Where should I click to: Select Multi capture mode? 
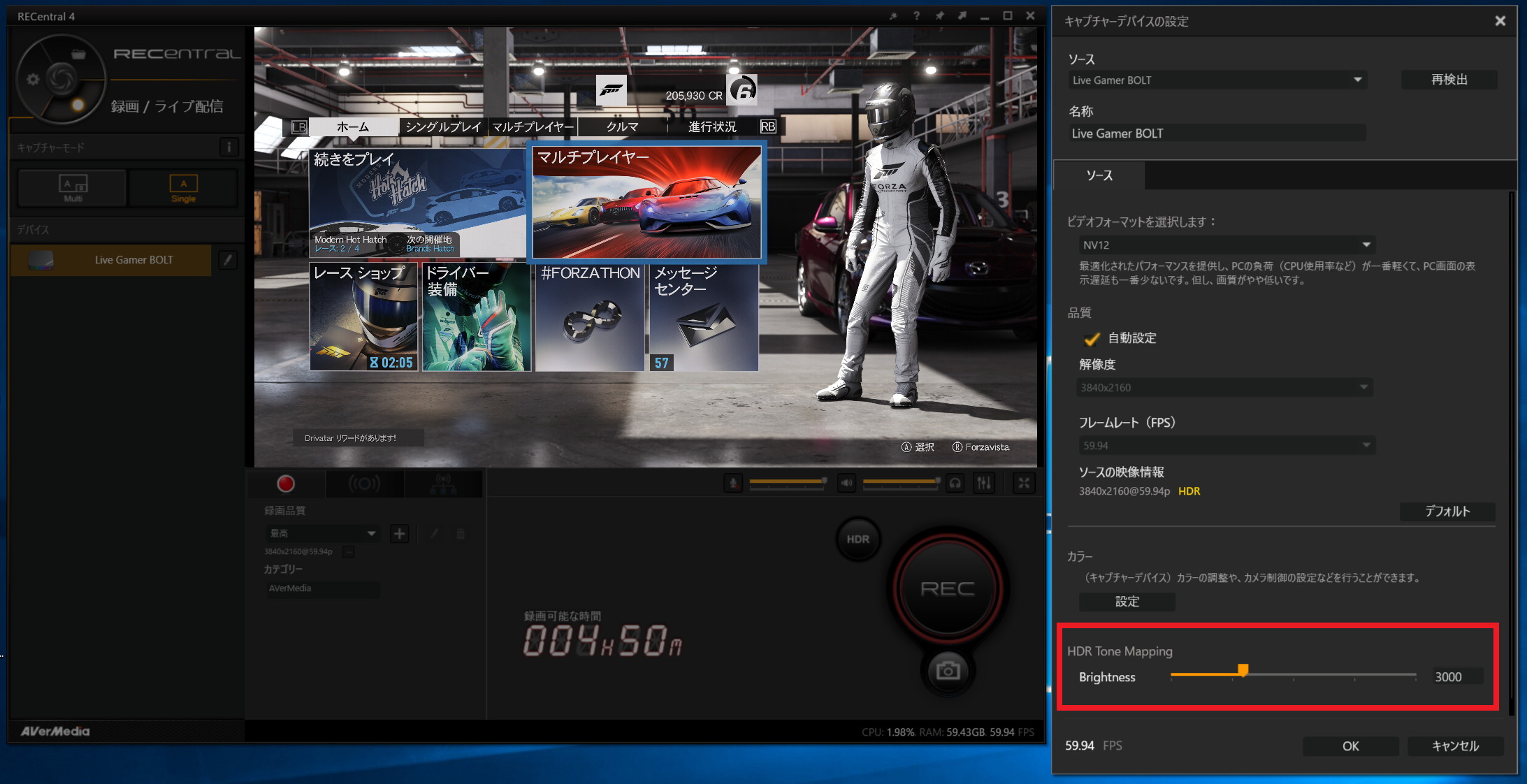(x=73, y=188)
